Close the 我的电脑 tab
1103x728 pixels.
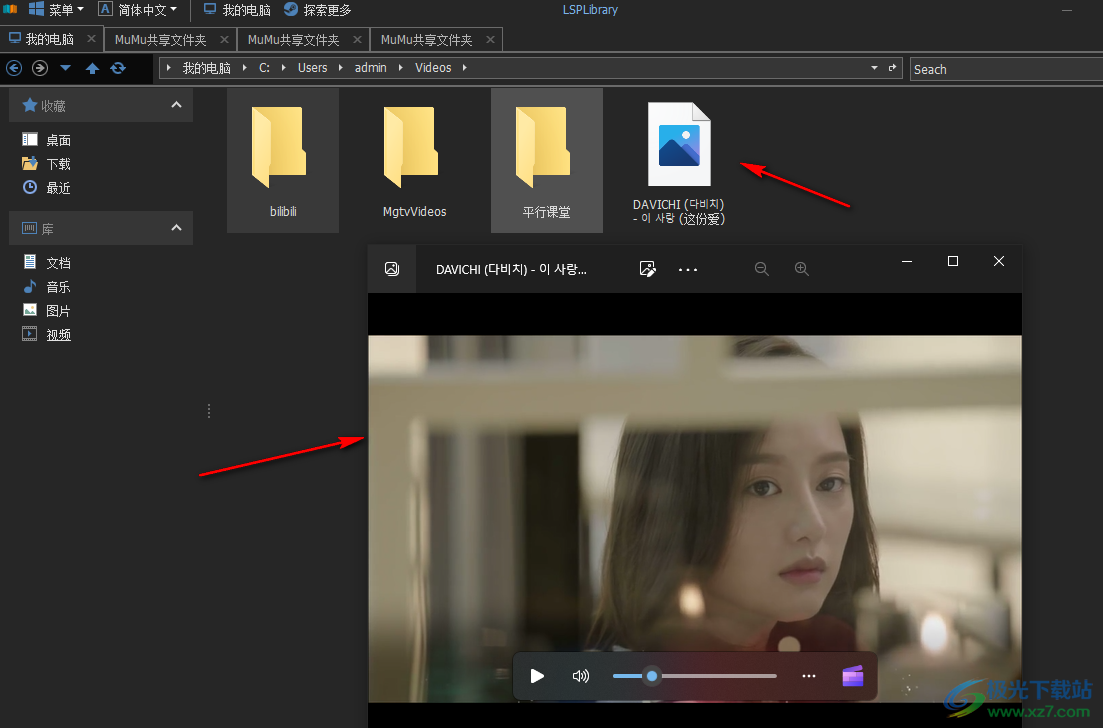point(91,39)
